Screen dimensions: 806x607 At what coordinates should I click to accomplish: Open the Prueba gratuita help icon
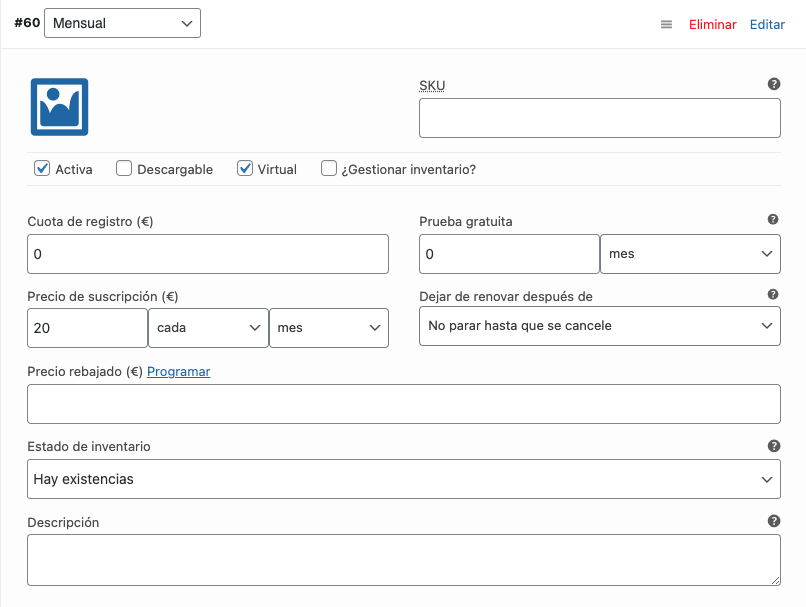(773, 217)
